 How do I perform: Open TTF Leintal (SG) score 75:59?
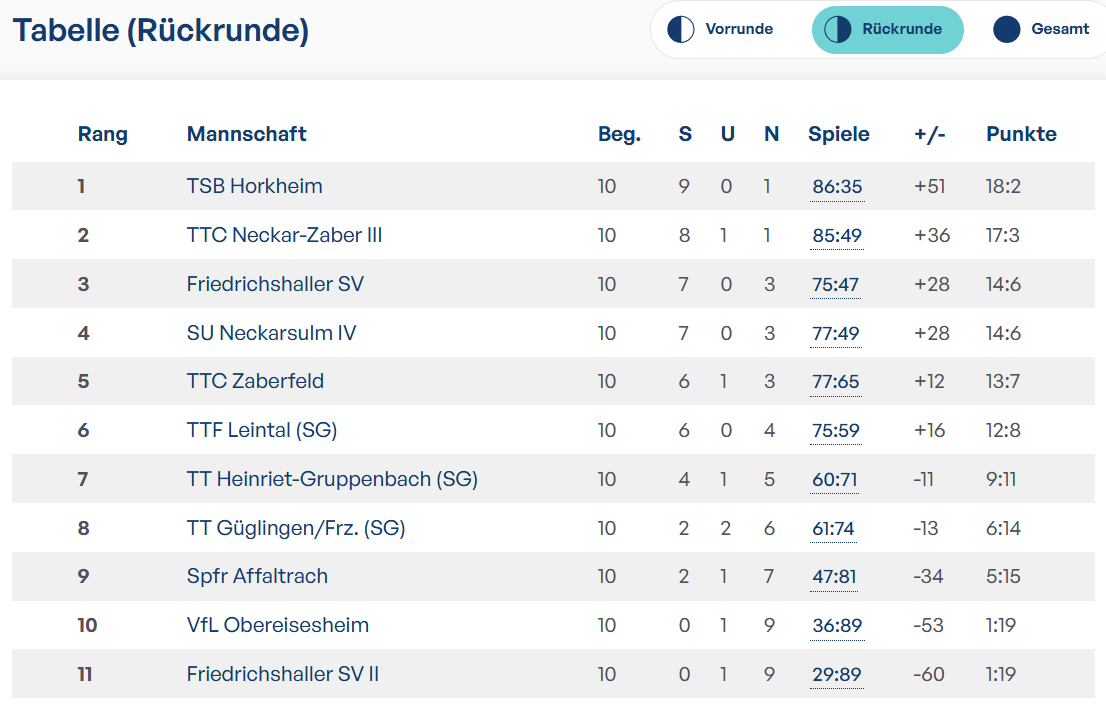(836, 431)
